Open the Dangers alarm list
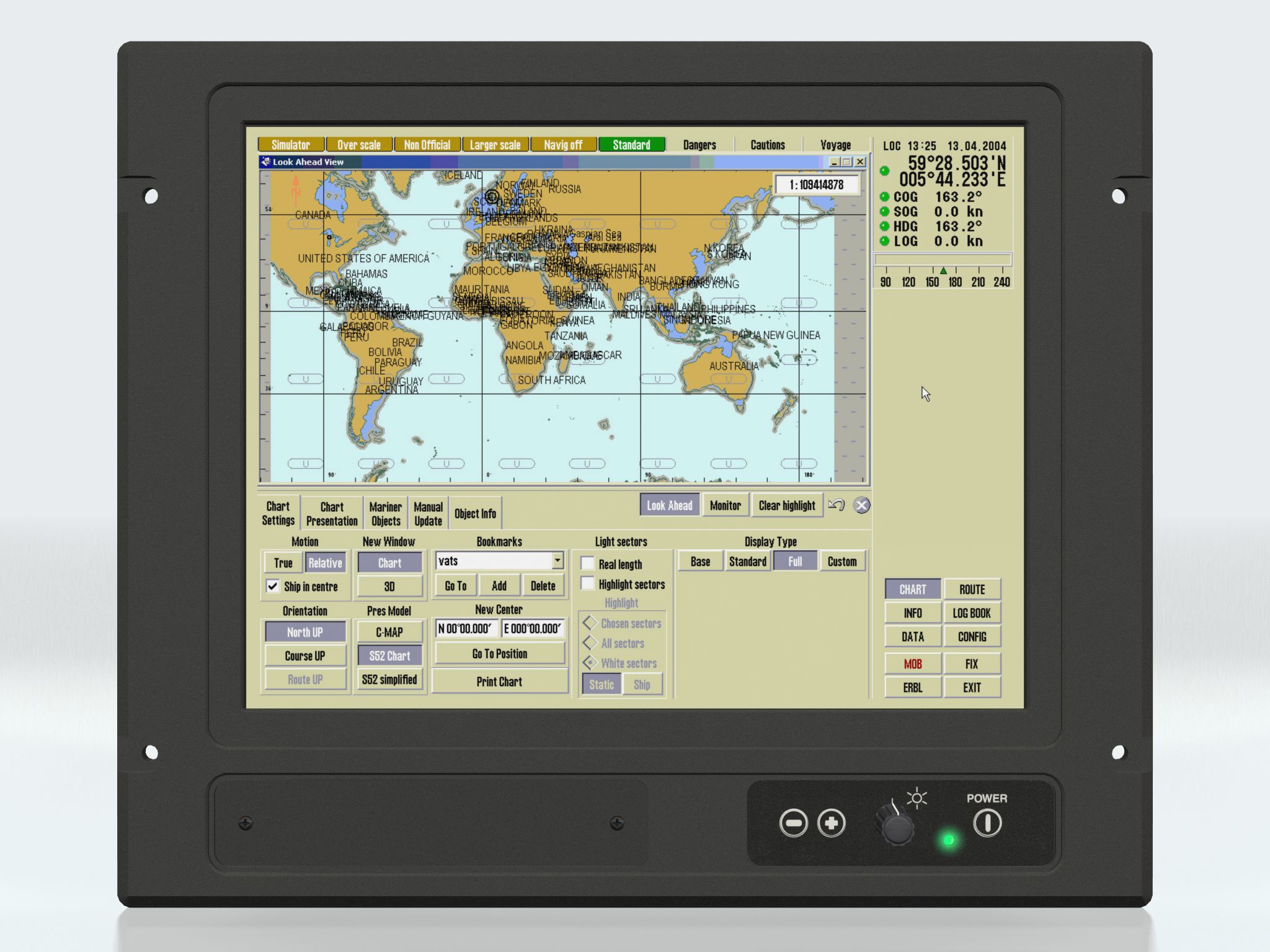Image resolution: width=1270 pixels, height=952 pixels. point(699,145)
